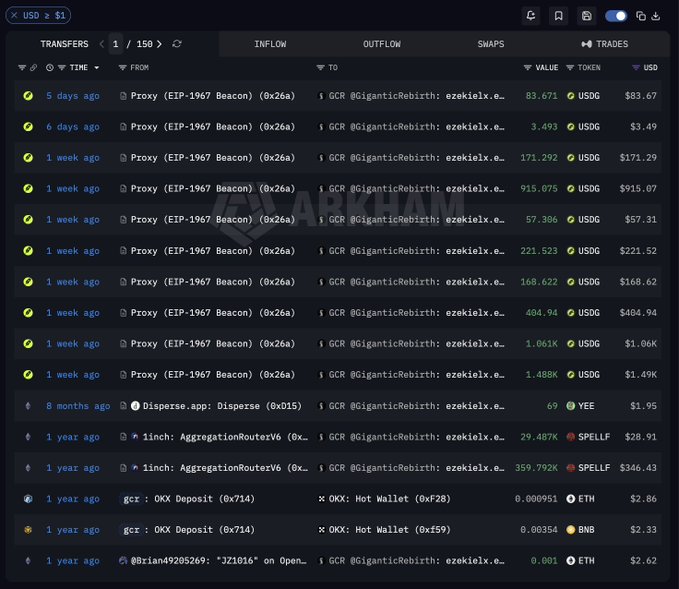
Task: Click BNB chain icon on the $2.33 row
Action: [28, 530]
